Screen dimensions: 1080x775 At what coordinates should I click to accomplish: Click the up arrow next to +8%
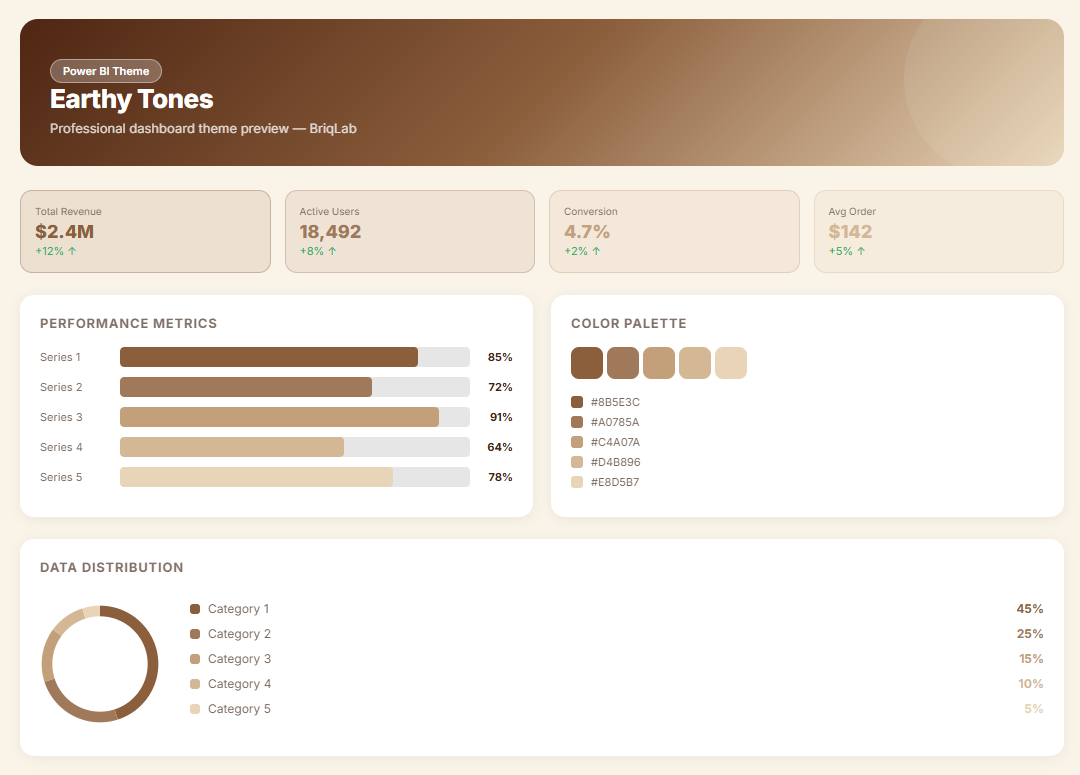click(x=332, y=251)
